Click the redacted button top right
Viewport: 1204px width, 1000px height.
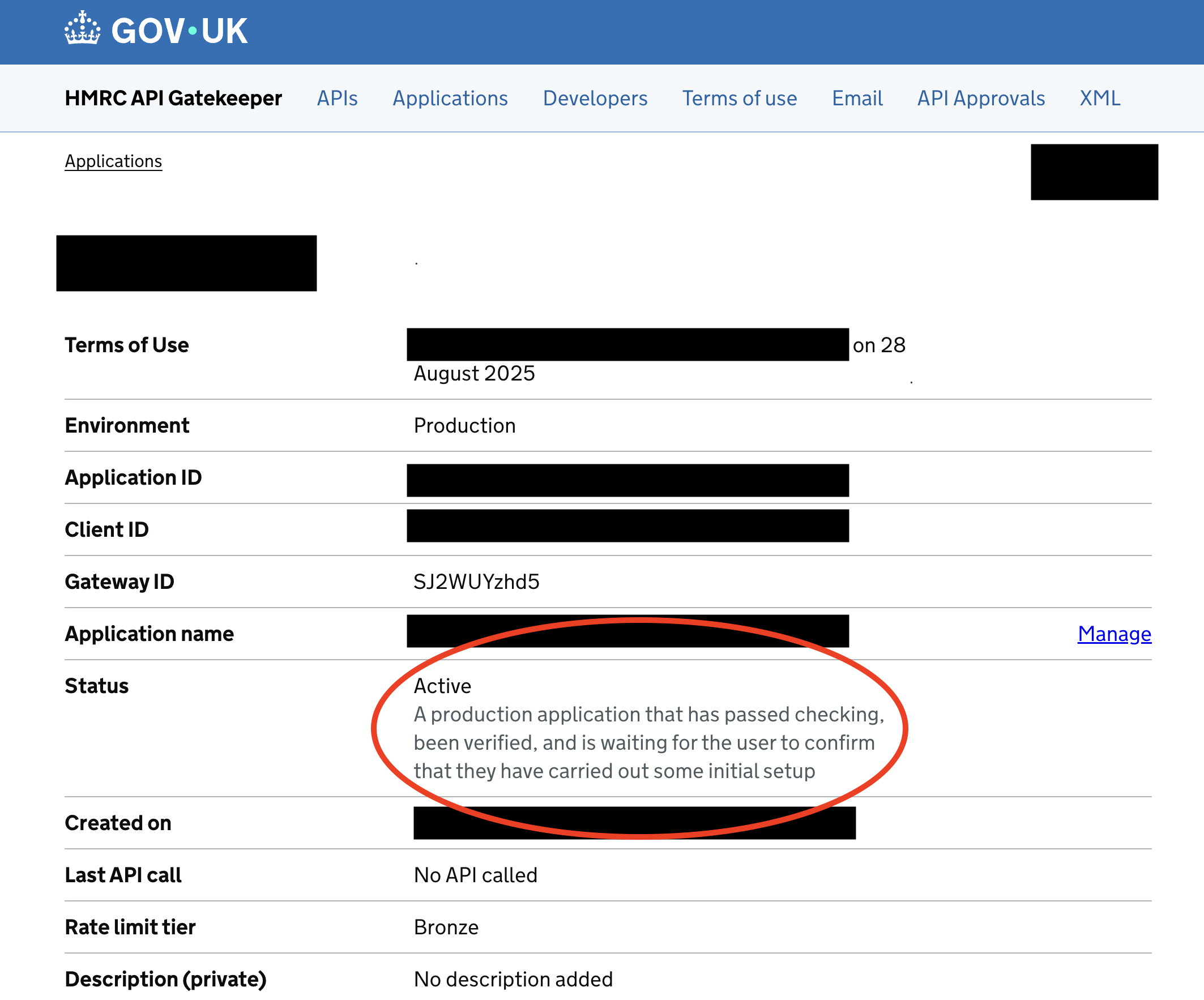1094,172
